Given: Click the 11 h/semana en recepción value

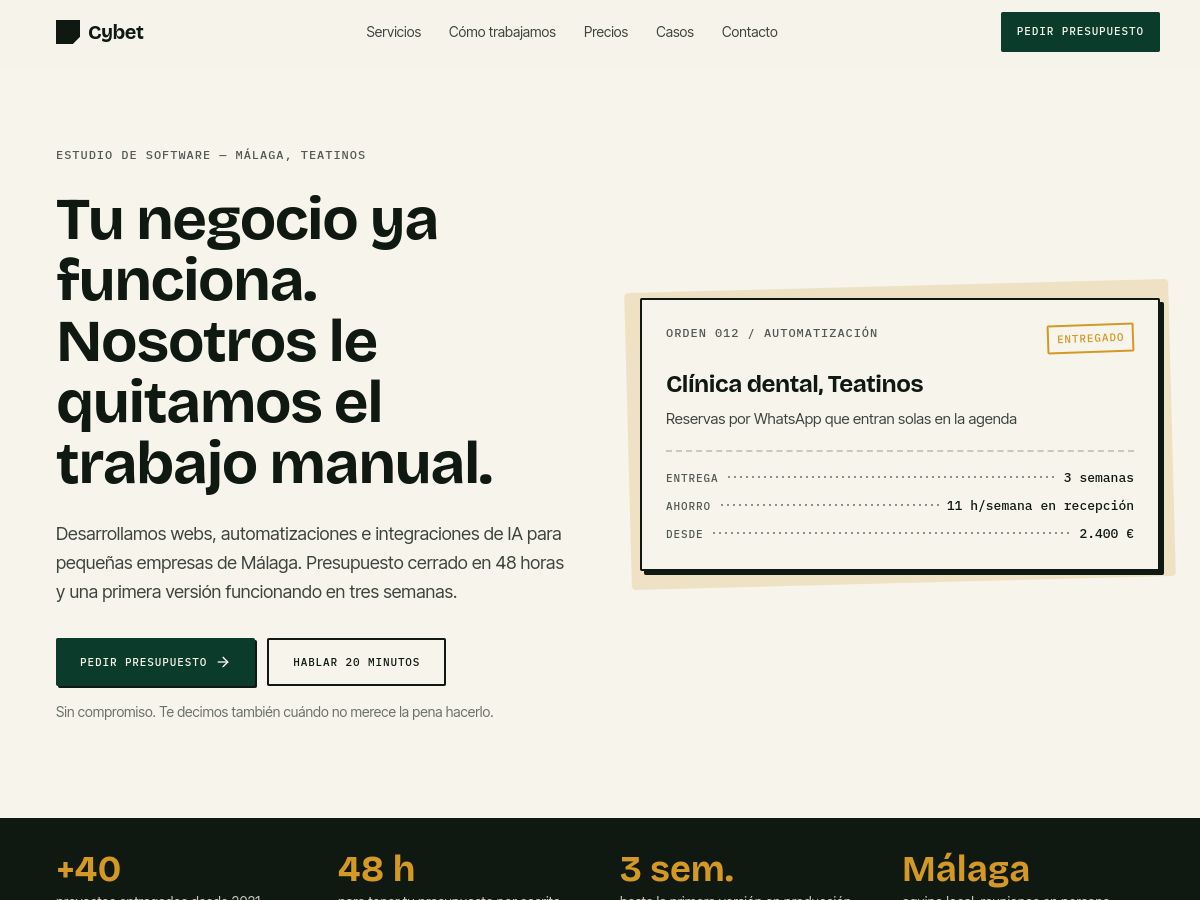Looking at the screenshot, I should [x=1040, y=506].
